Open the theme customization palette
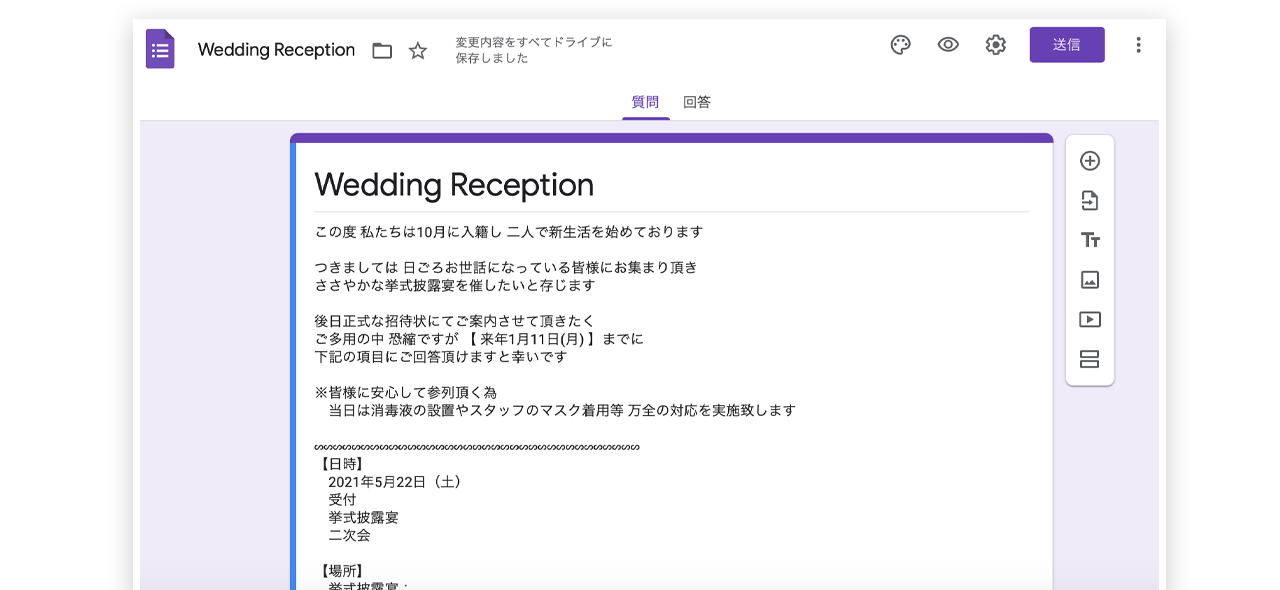1280x590 pixels. pos(900,45)
